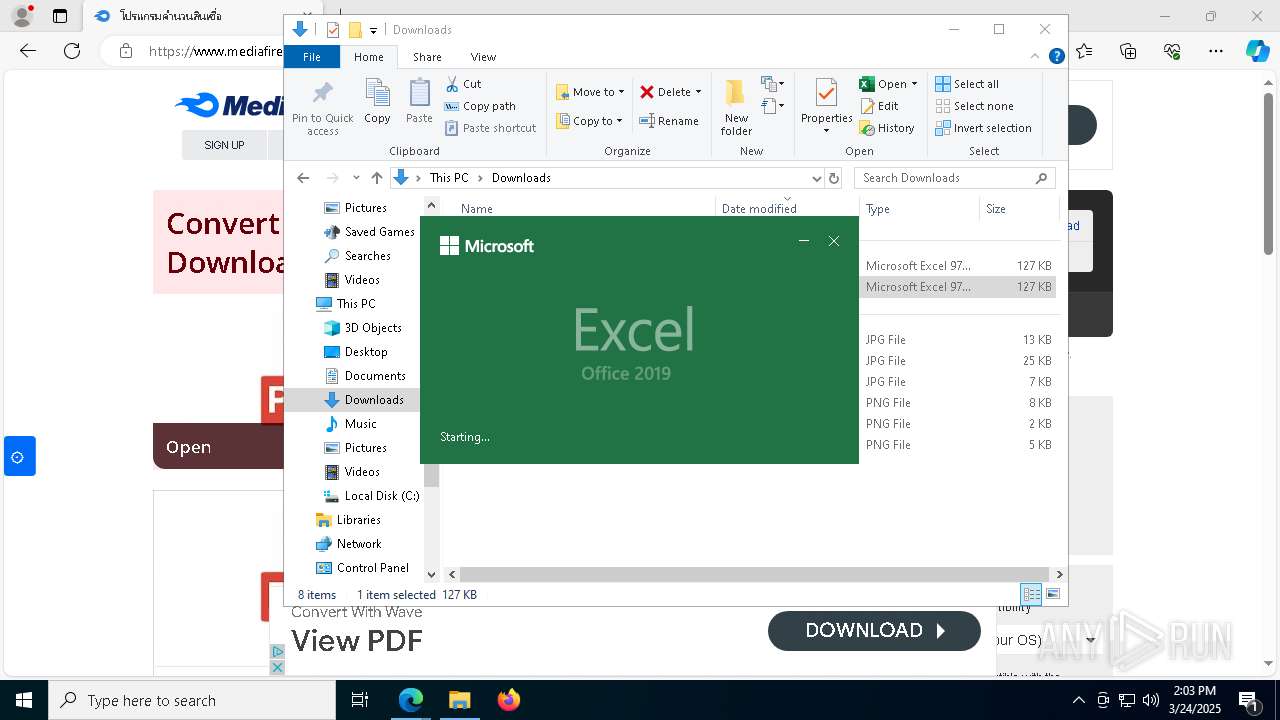Open 3D Objects in navigation pane
Screen dimensions: 1280x720
(372, 328)
